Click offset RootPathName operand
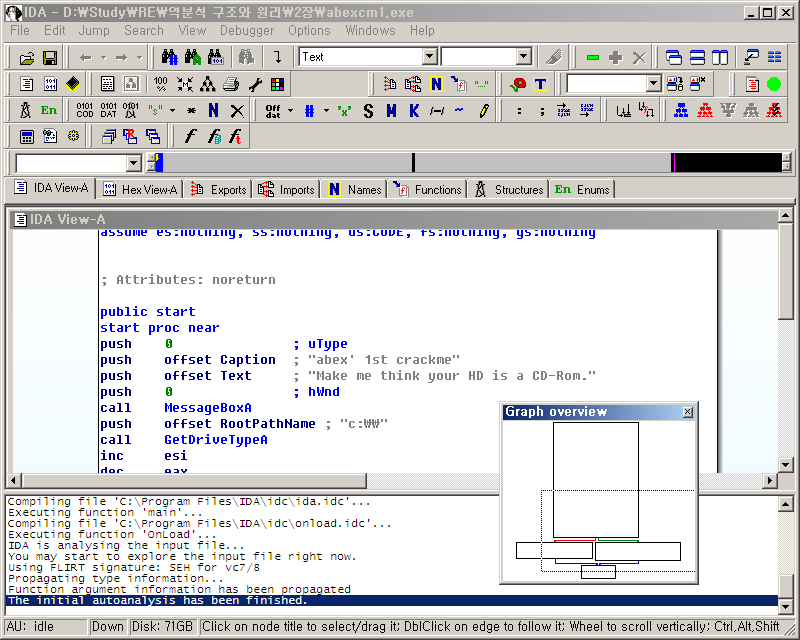 240,424
